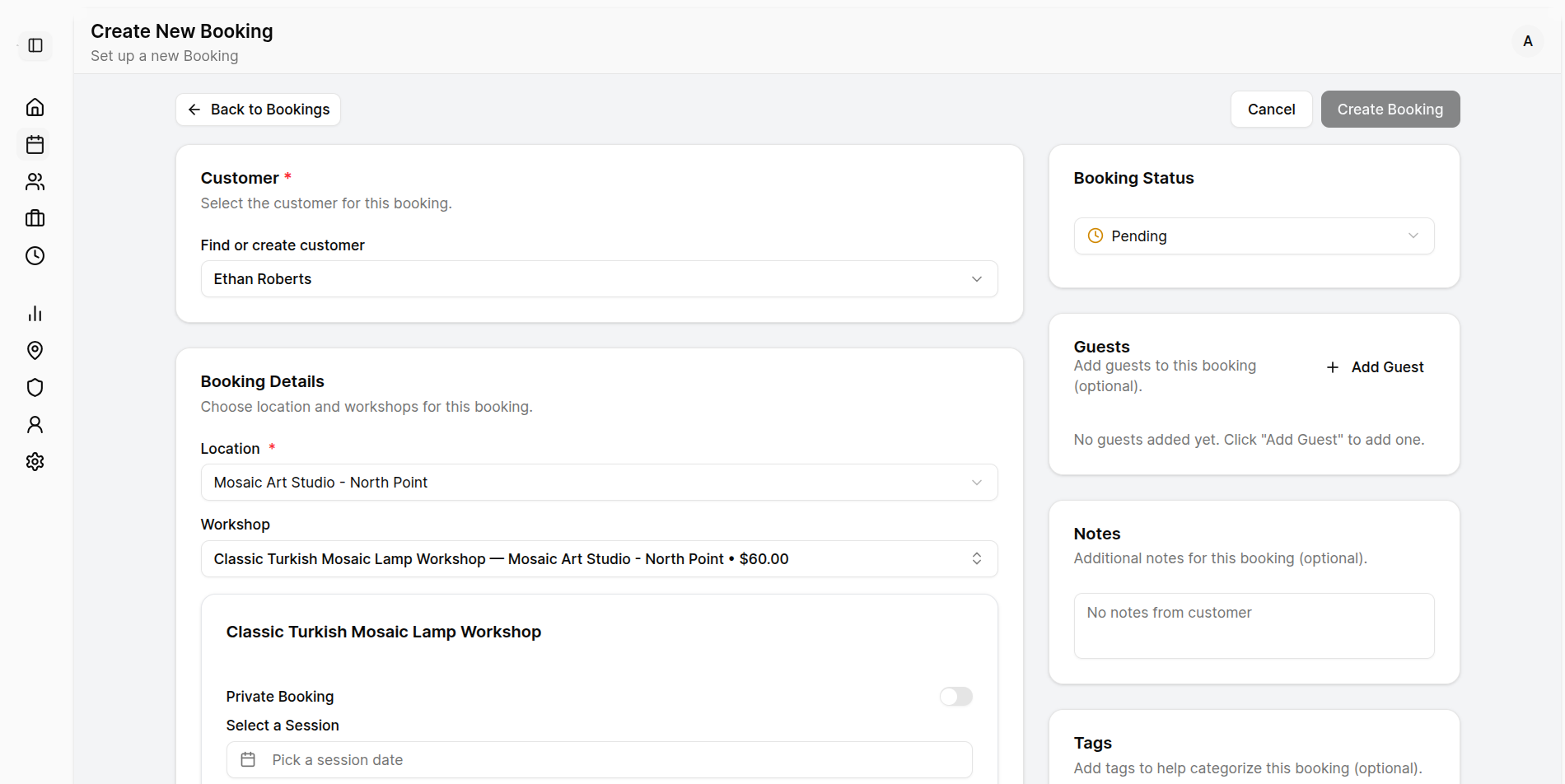Open Locations using the map pin icon
The image size is (1565, 784).
pos(35,350)
